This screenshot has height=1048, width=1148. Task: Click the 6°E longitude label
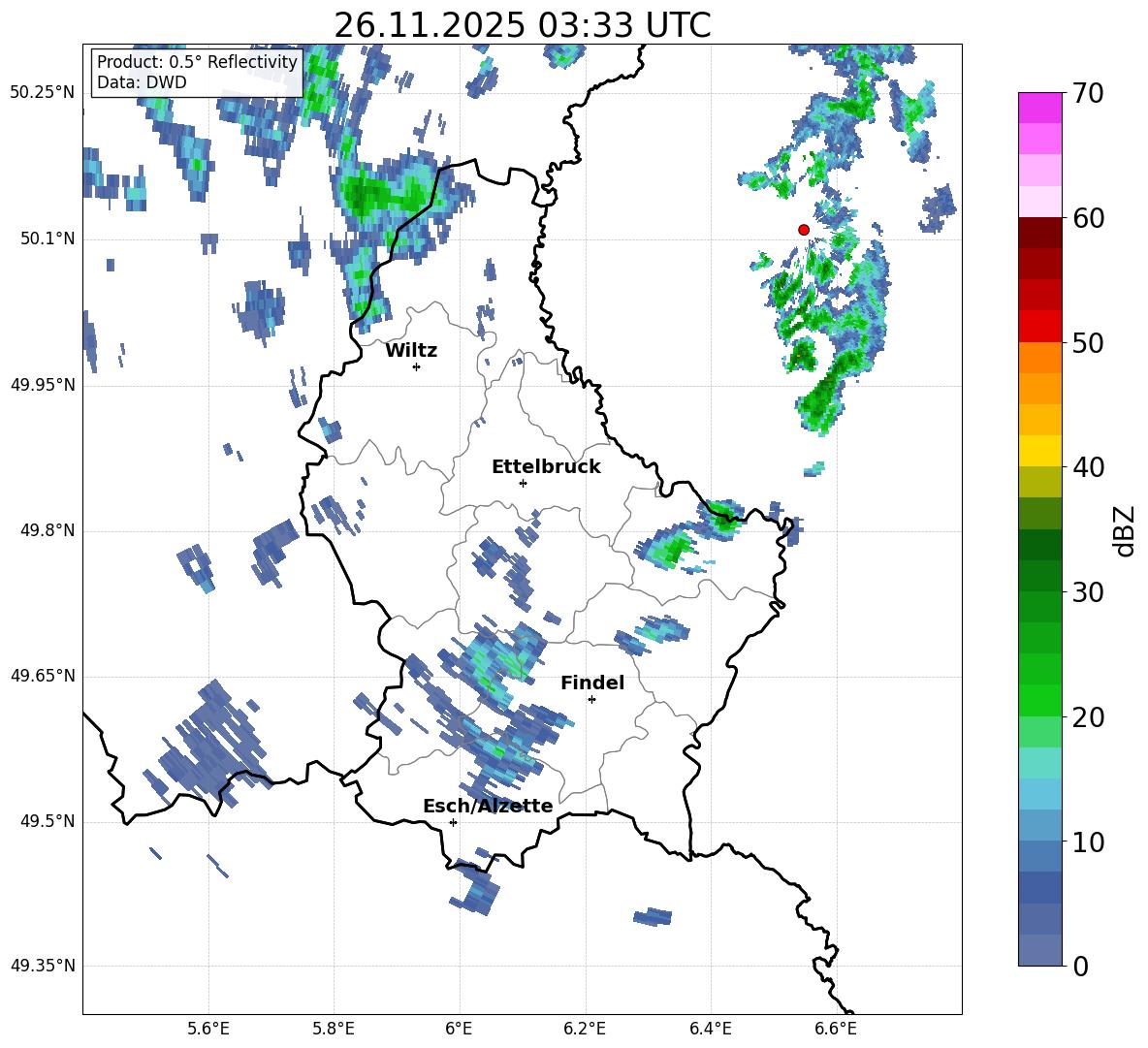pos(459,1029)
